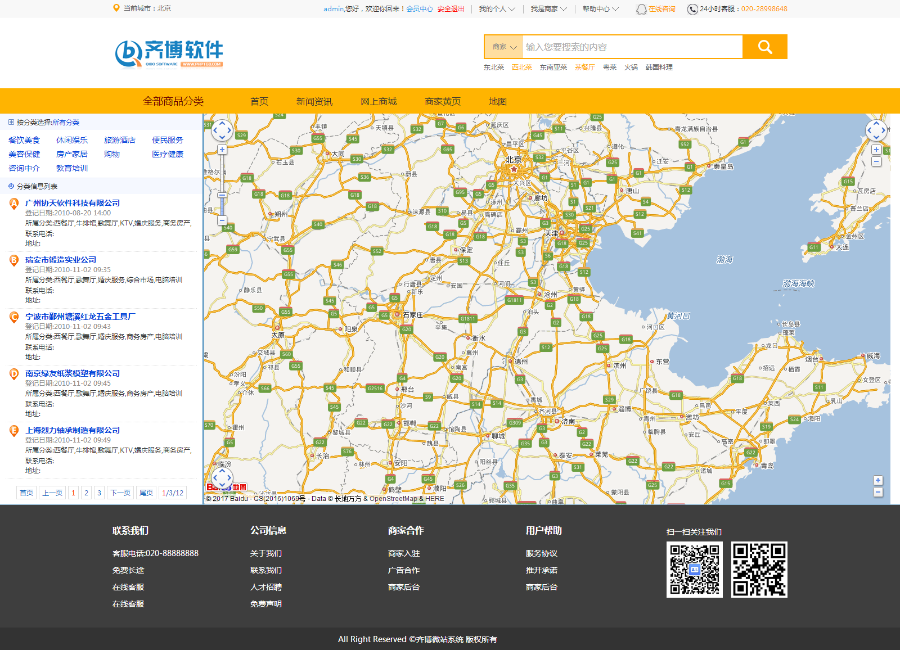The width and height of the screenshot is (900, 650).
Task: Click the left footer QR code
Action: click(695, 570)
